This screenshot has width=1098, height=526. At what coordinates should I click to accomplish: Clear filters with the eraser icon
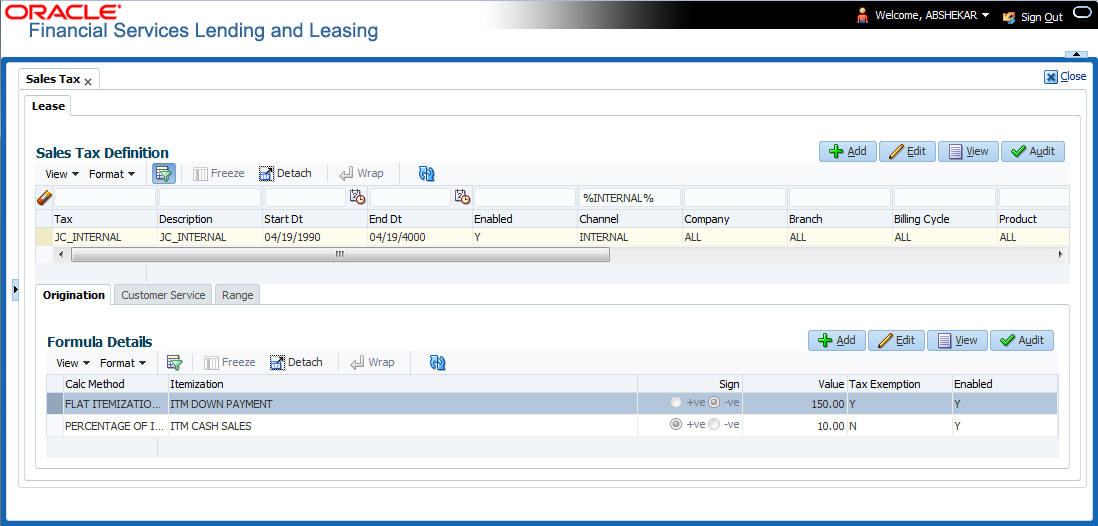point(43,198)
